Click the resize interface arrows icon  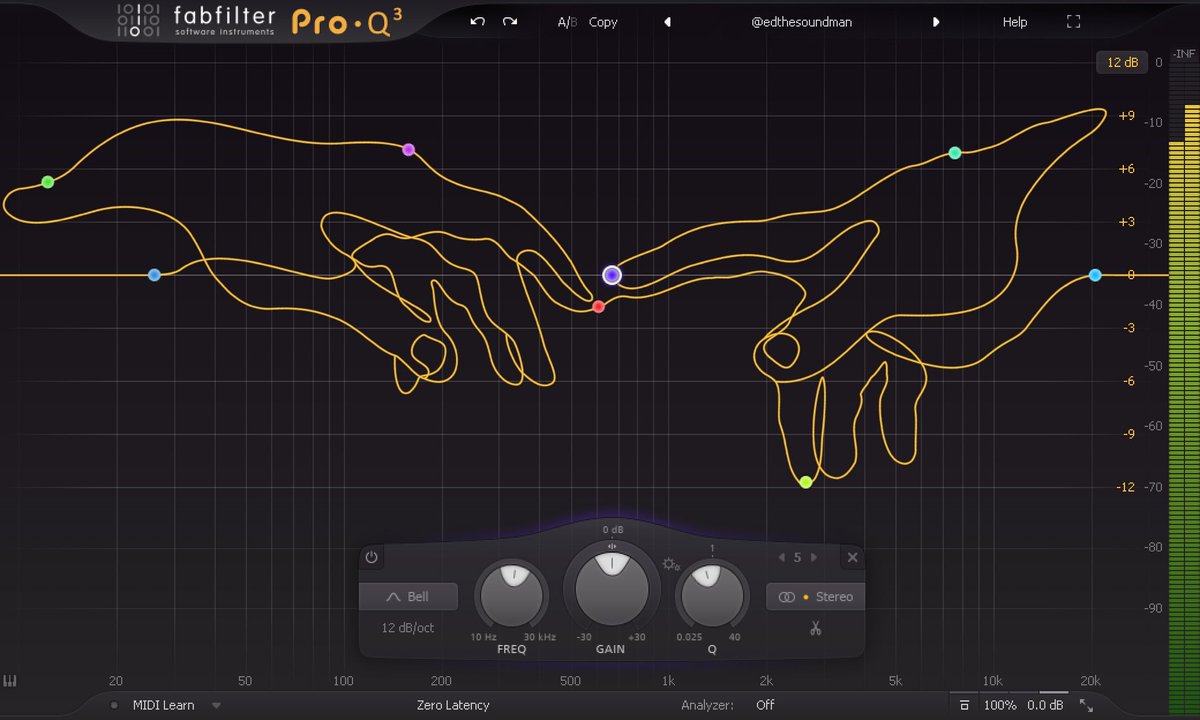click(x=1085, y=705)
